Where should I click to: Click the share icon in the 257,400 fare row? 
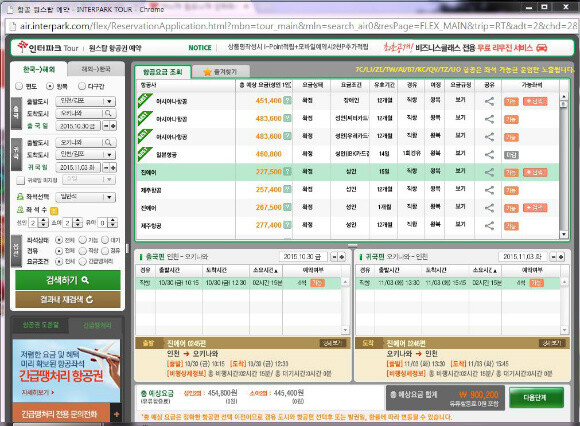click(x=489, y=190)
